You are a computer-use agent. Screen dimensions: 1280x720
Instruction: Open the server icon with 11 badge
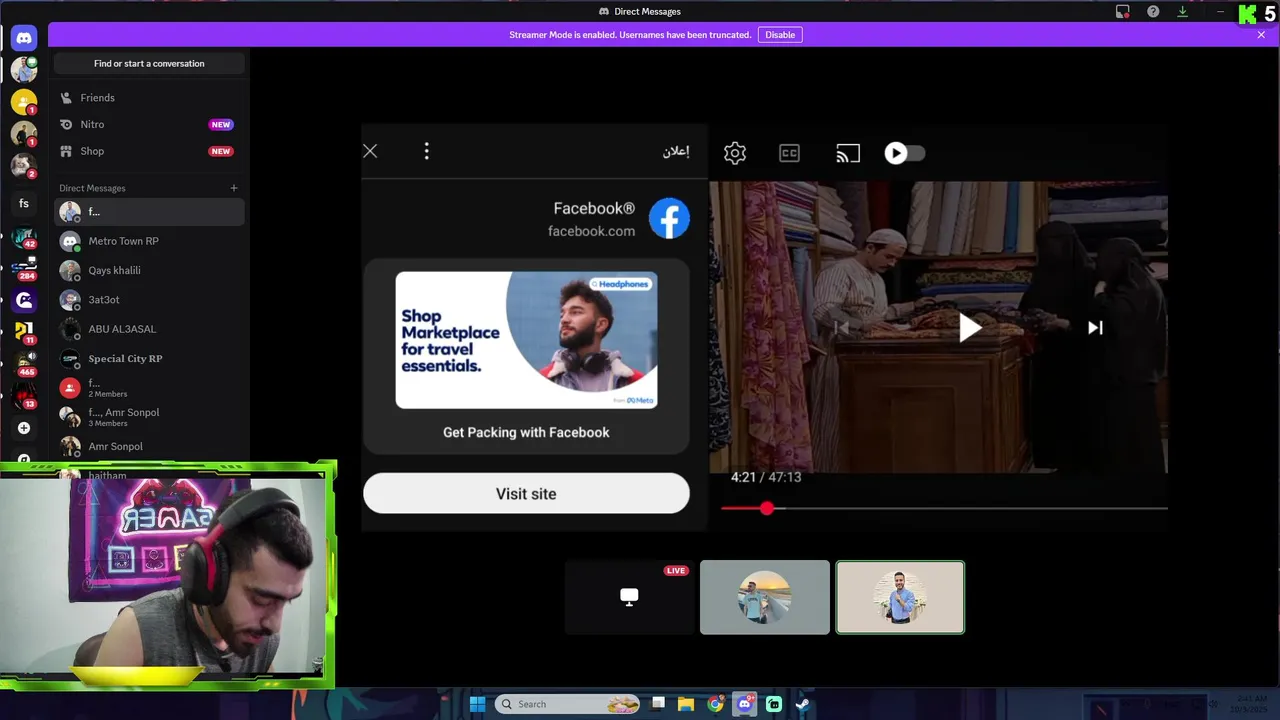(x=24, y=331)
